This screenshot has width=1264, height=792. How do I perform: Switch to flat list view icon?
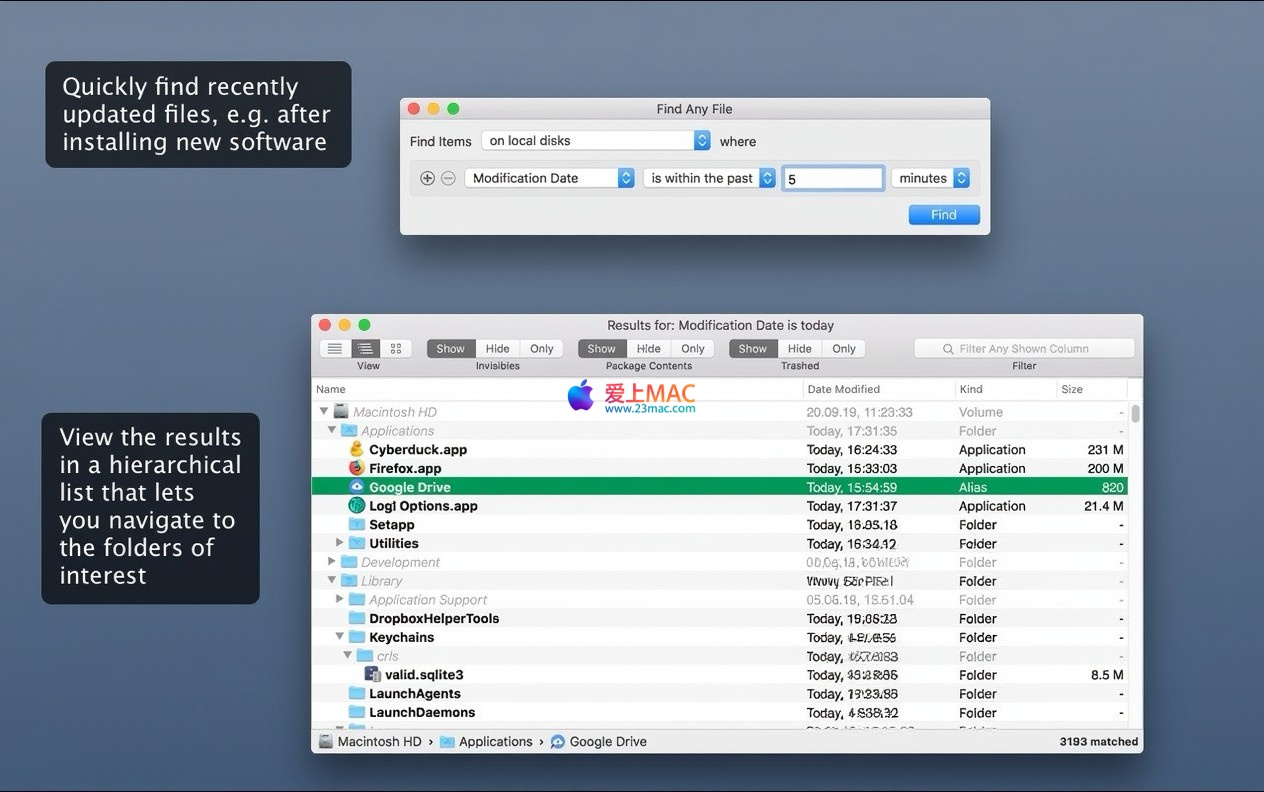(335, 349)
